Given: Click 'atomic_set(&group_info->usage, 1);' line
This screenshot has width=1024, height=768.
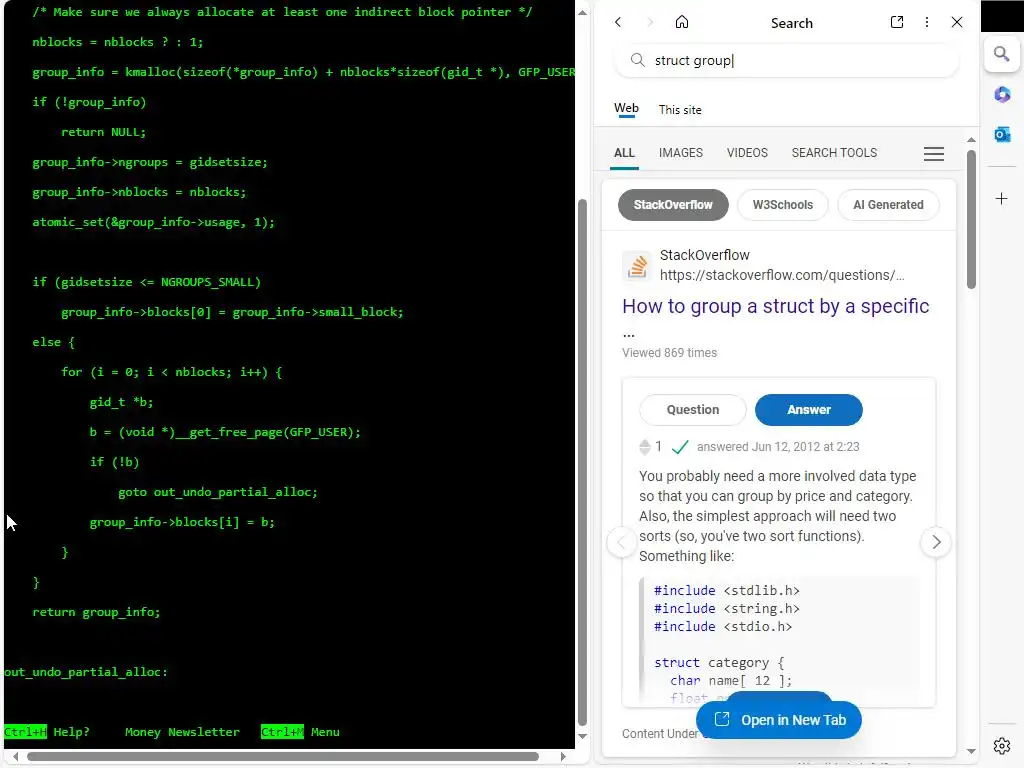Looking at the screenshot, I should pos(153,222).
